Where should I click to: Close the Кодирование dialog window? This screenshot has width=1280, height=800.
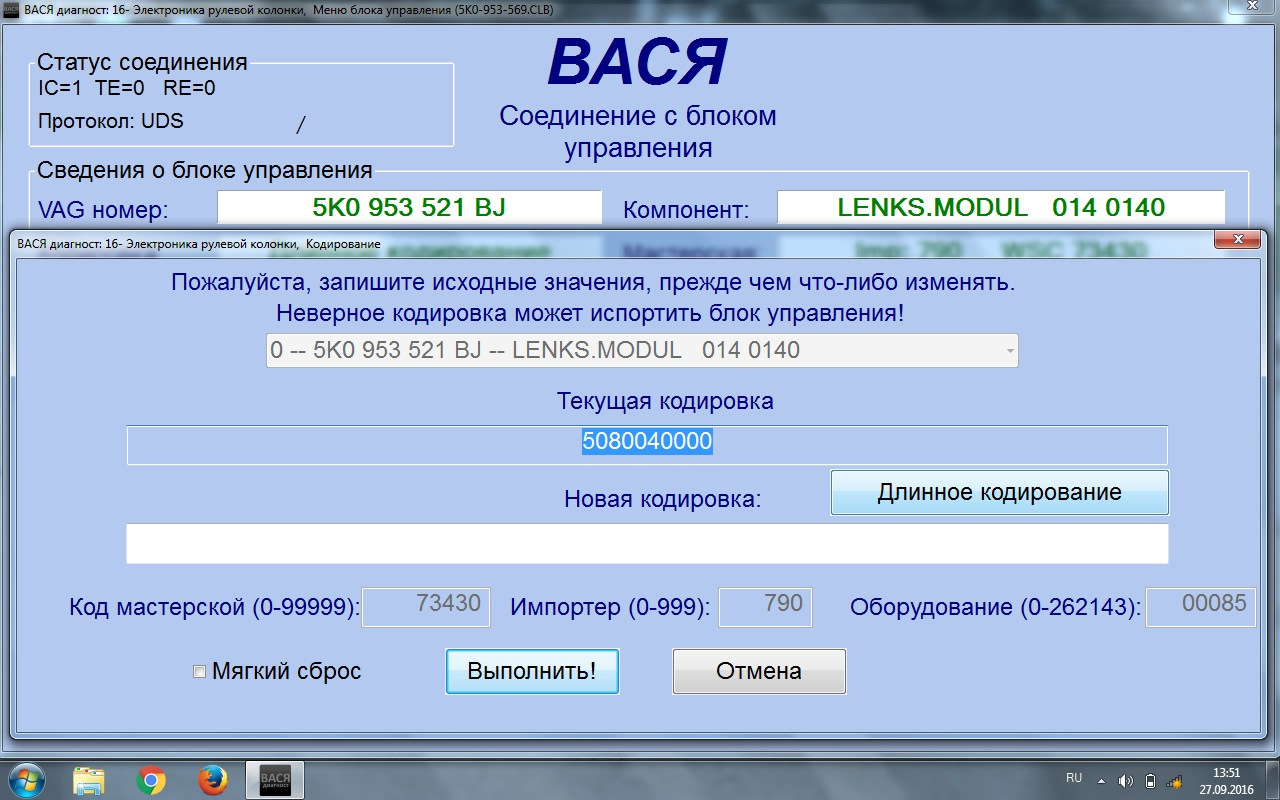1240,240
